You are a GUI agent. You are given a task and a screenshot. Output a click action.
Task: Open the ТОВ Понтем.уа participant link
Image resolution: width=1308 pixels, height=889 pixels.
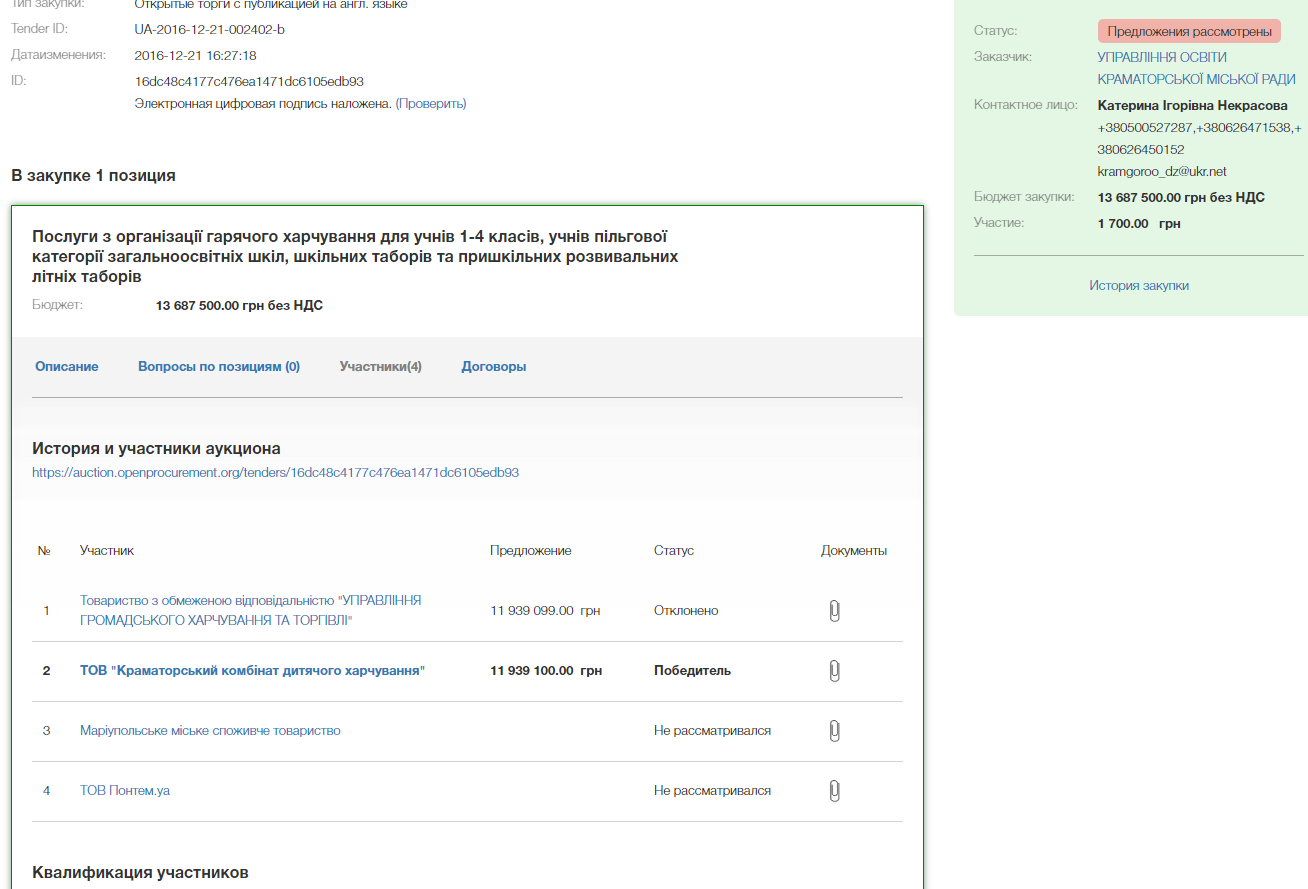(125, 791)
